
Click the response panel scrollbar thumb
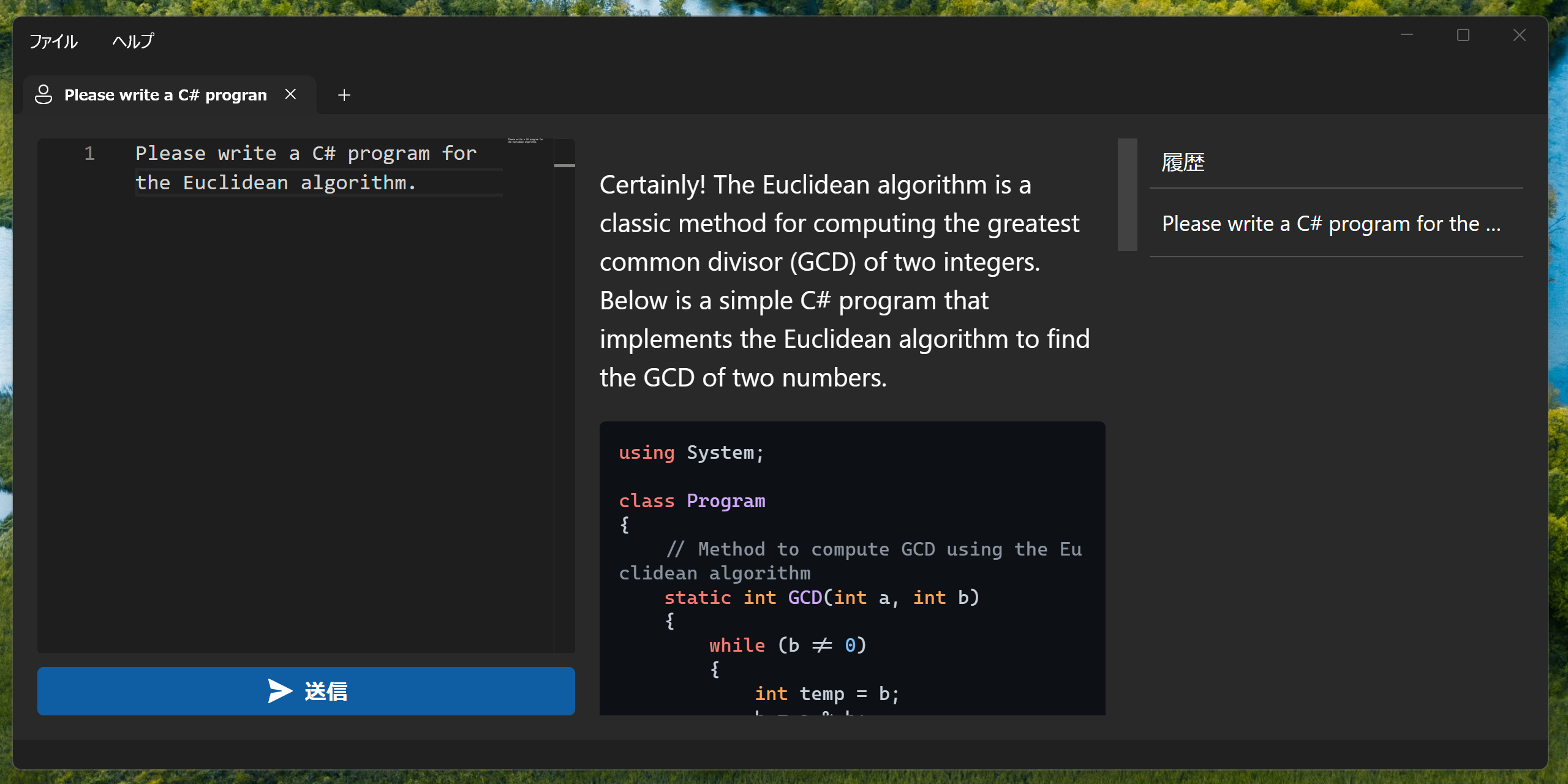[1127, 195]
